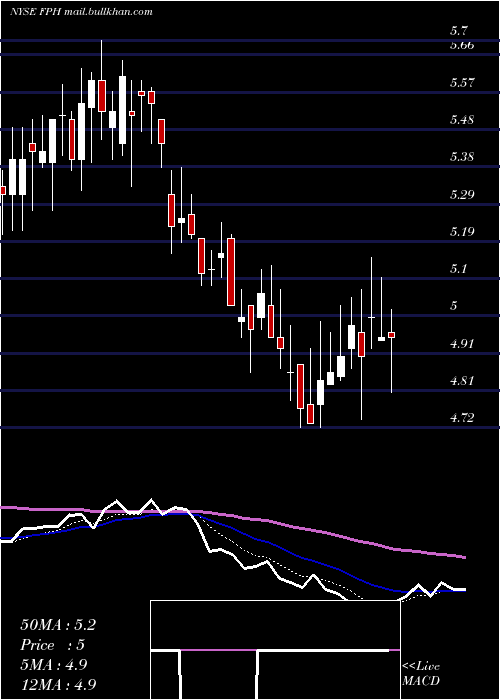Click the 5.38 price axis label
This screenshot has height=700, width=500.
click(x=462, y=157)
